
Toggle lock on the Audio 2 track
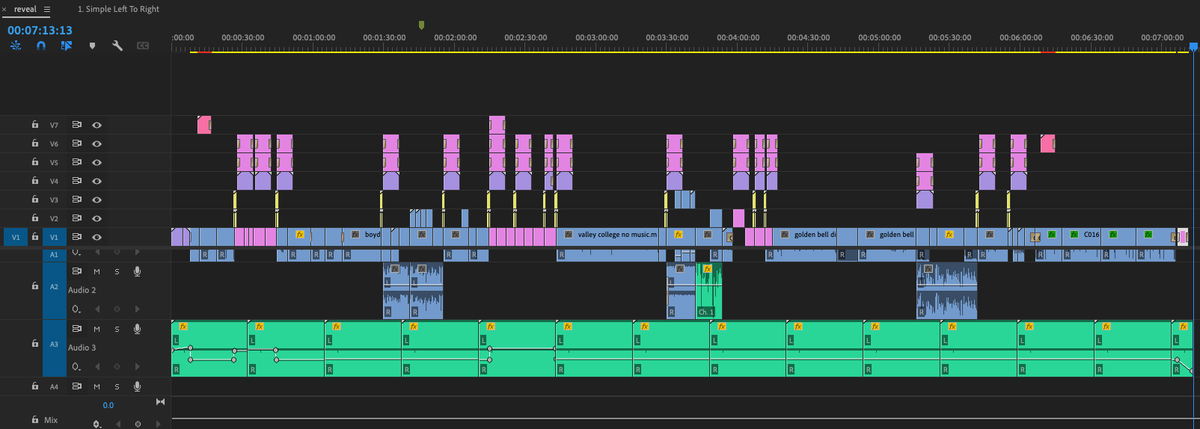[35, 286]
